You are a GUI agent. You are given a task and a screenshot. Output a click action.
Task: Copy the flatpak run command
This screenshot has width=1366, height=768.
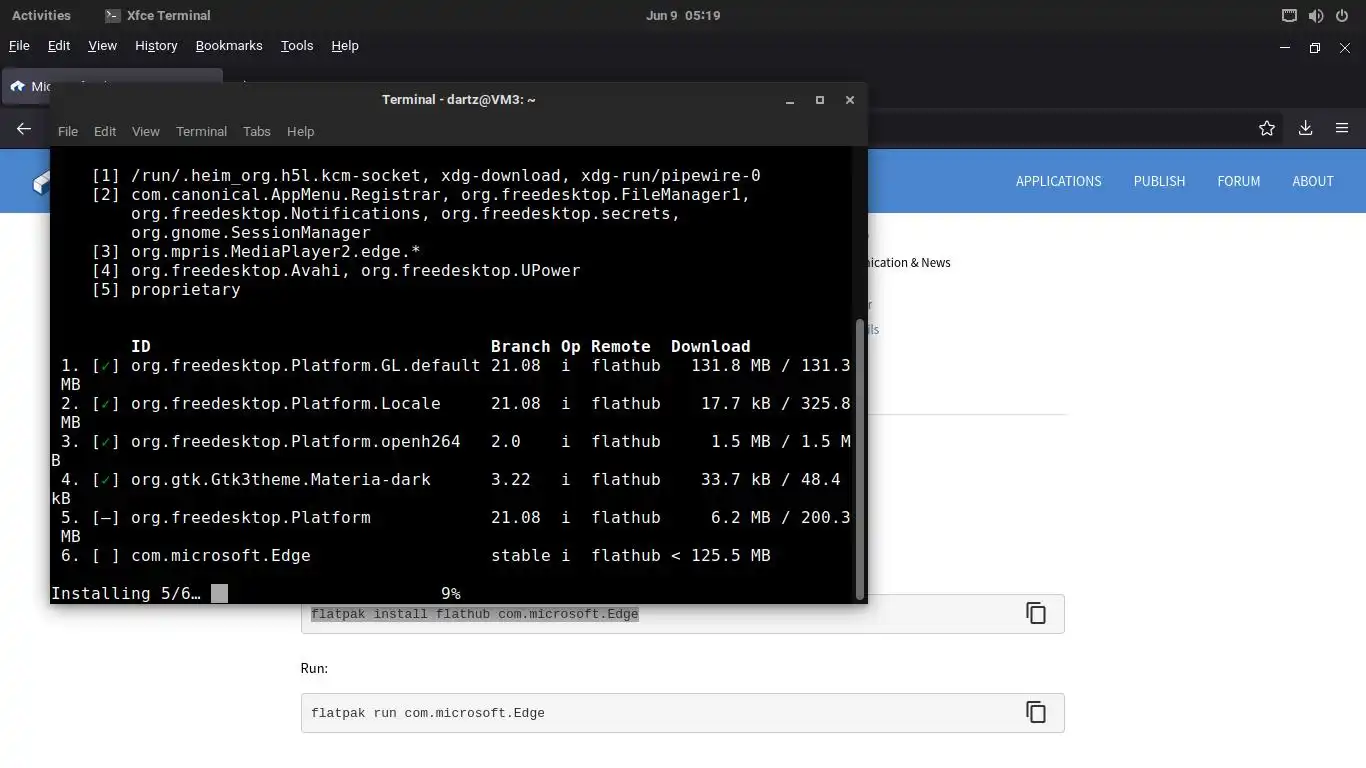point(1036,712)
